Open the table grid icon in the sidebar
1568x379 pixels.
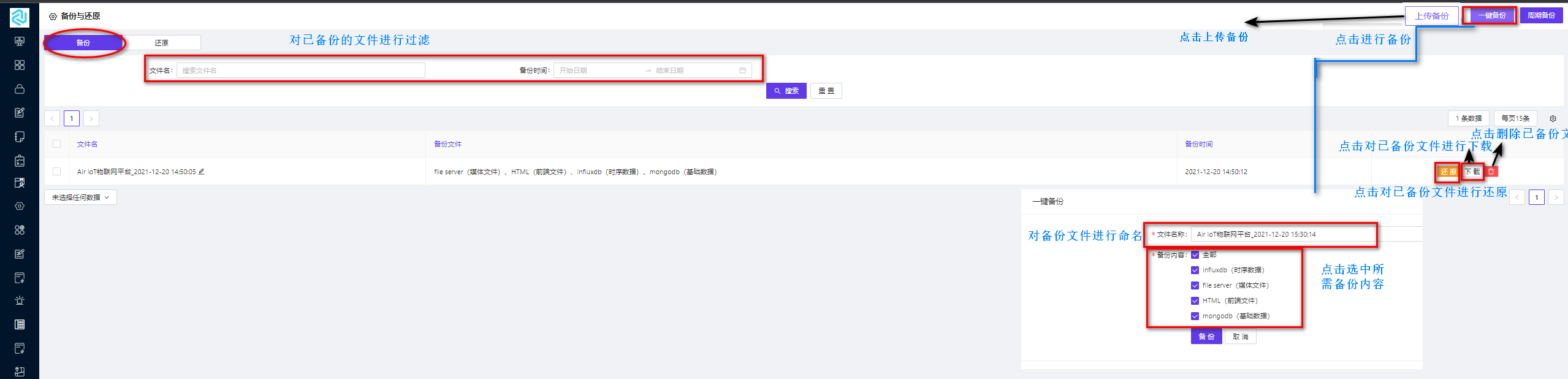pyautogui.click(x=20, y=324)
